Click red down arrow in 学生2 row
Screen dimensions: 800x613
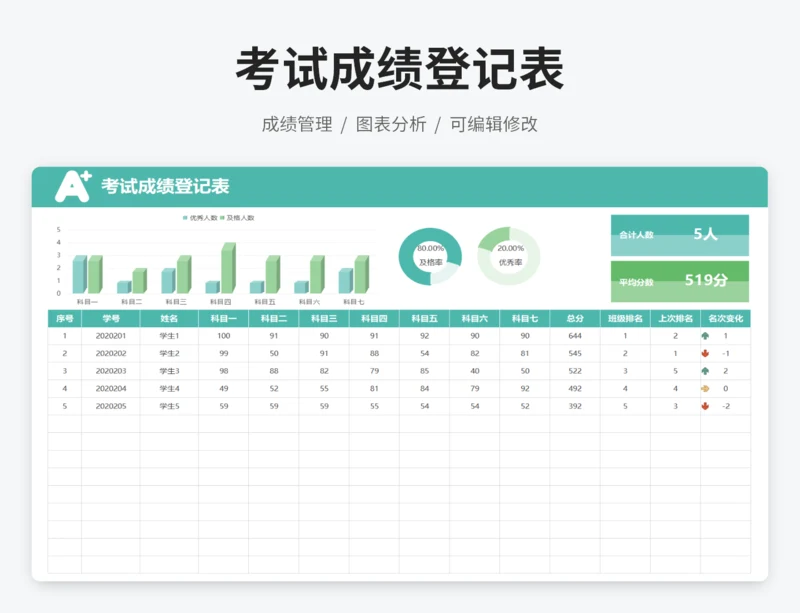point(705,353)
